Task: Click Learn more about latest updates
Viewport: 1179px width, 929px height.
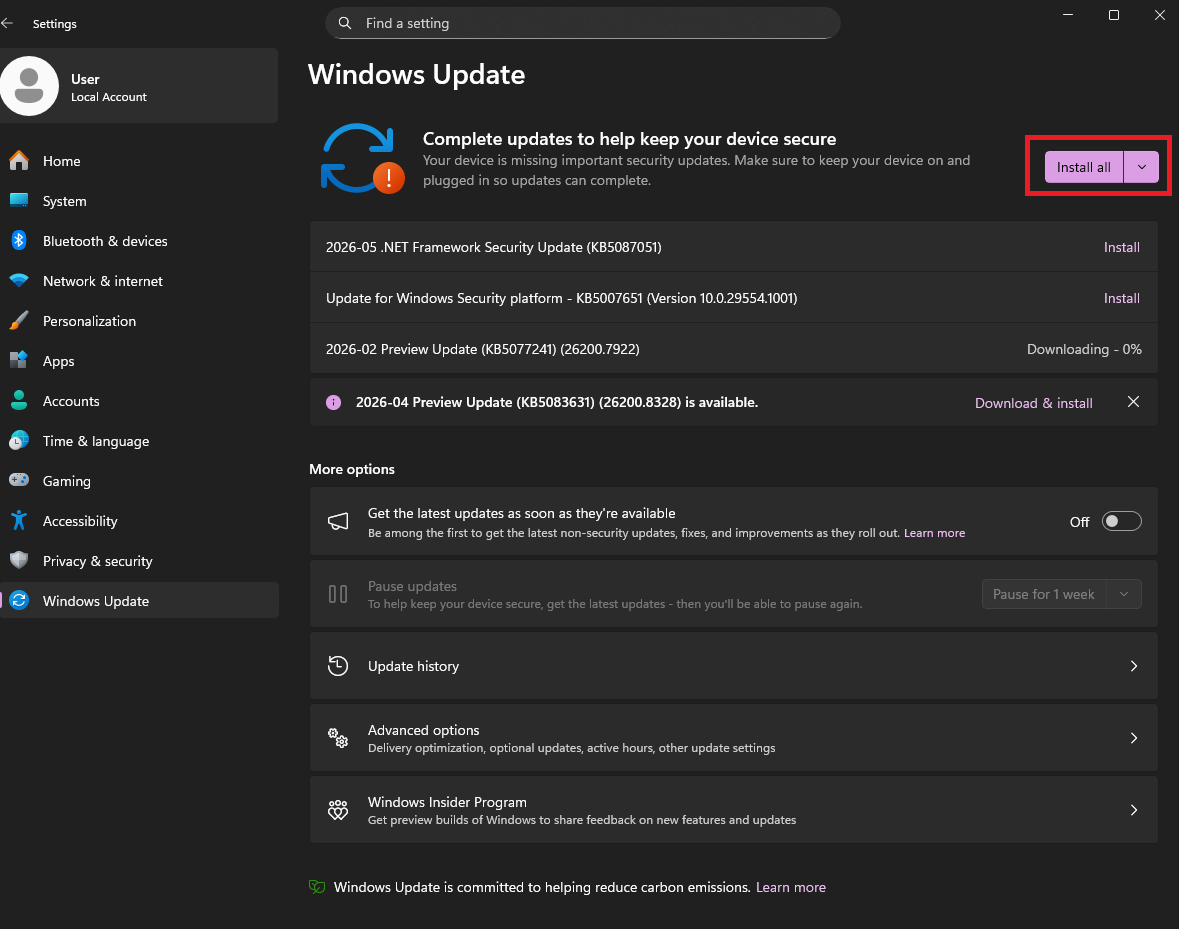Action: click(934, 533)
